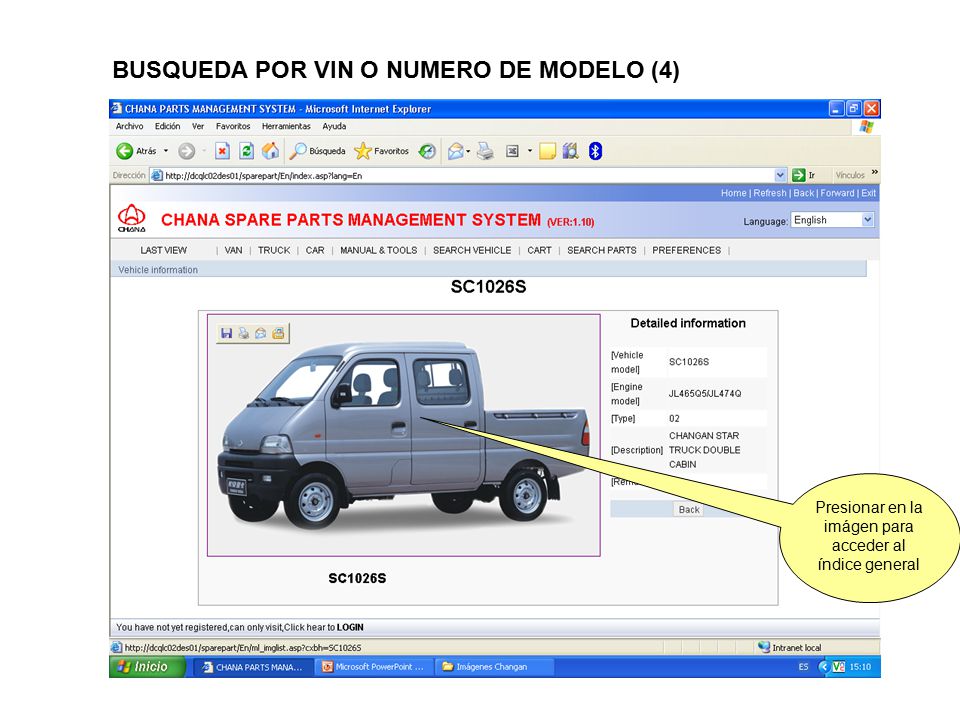
Task: Click the yellow note toolbar icon
Action: (x=547, y=151)
